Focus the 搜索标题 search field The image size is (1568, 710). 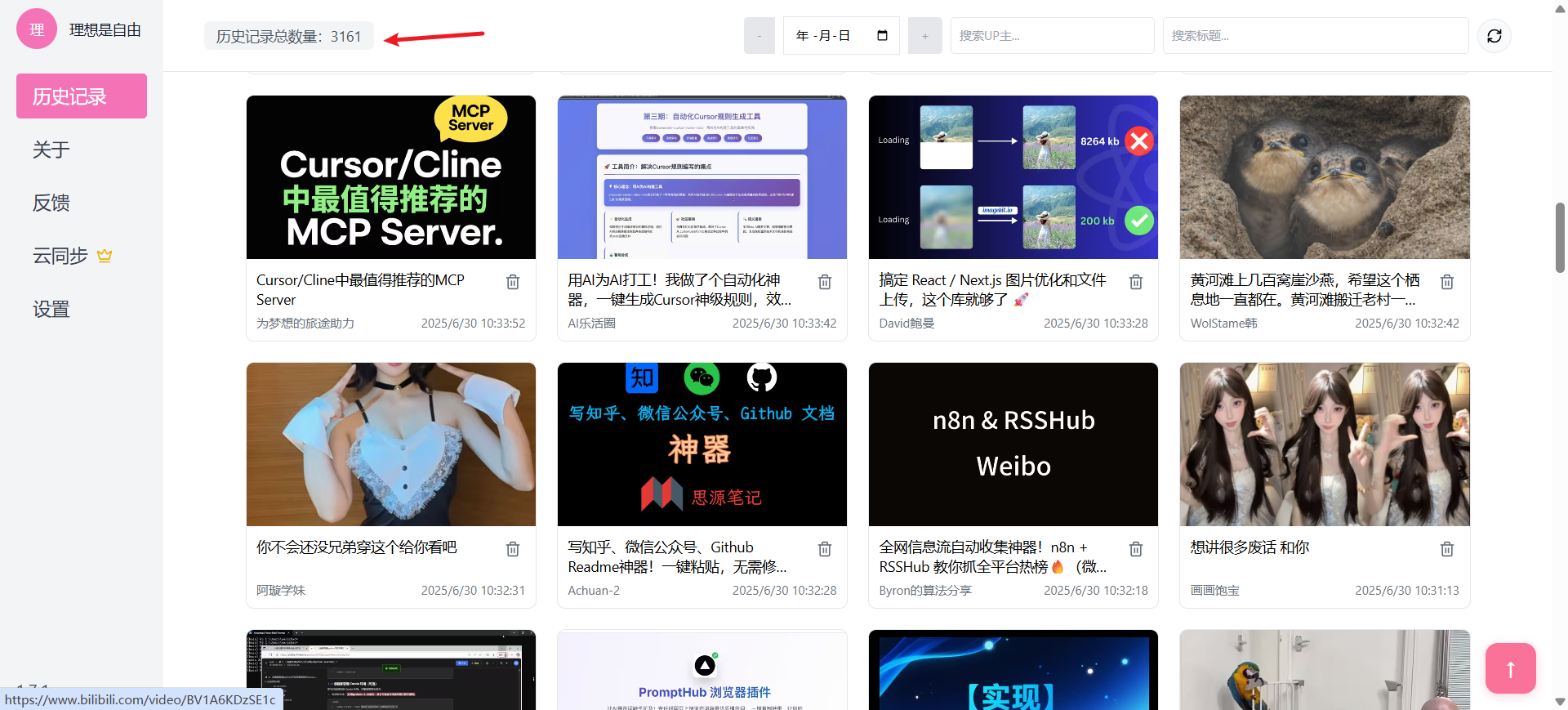pyautogui.click(x=1315, y=36)
